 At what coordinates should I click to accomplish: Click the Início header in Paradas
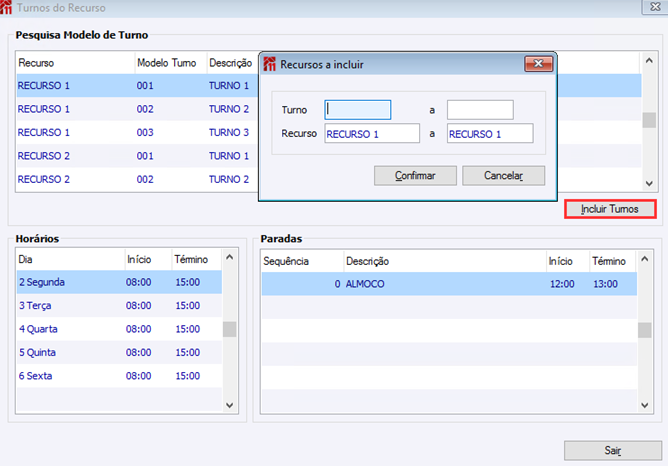point(568,261)
